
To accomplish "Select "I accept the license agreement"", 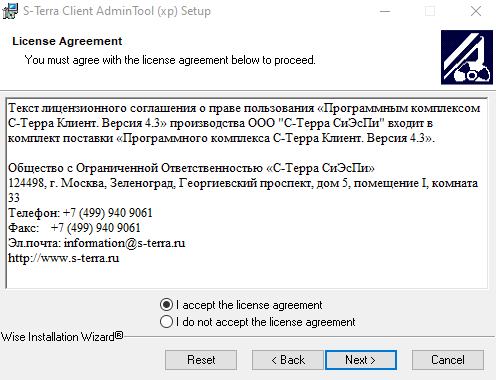I will (x=241, y=305).
